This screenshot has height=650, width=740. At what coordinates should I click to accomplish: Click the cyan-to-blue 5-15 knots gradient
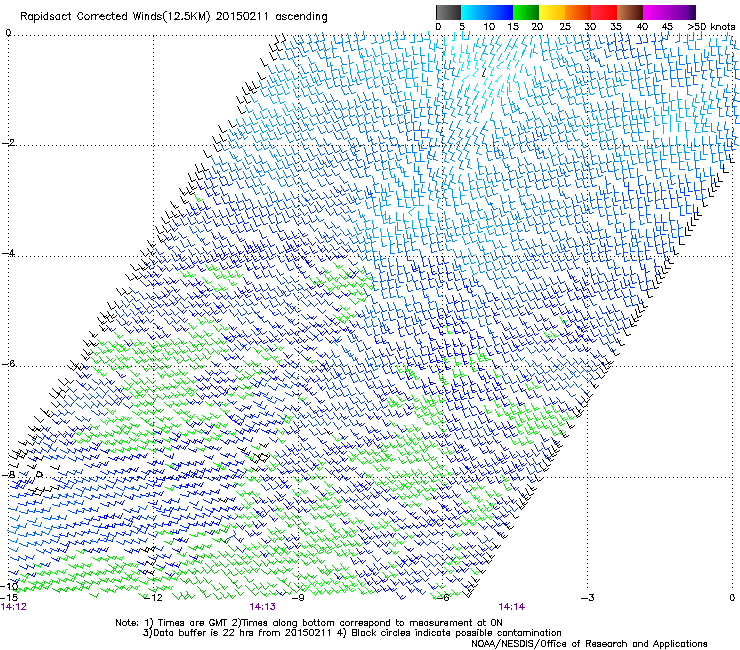point(487,12)
